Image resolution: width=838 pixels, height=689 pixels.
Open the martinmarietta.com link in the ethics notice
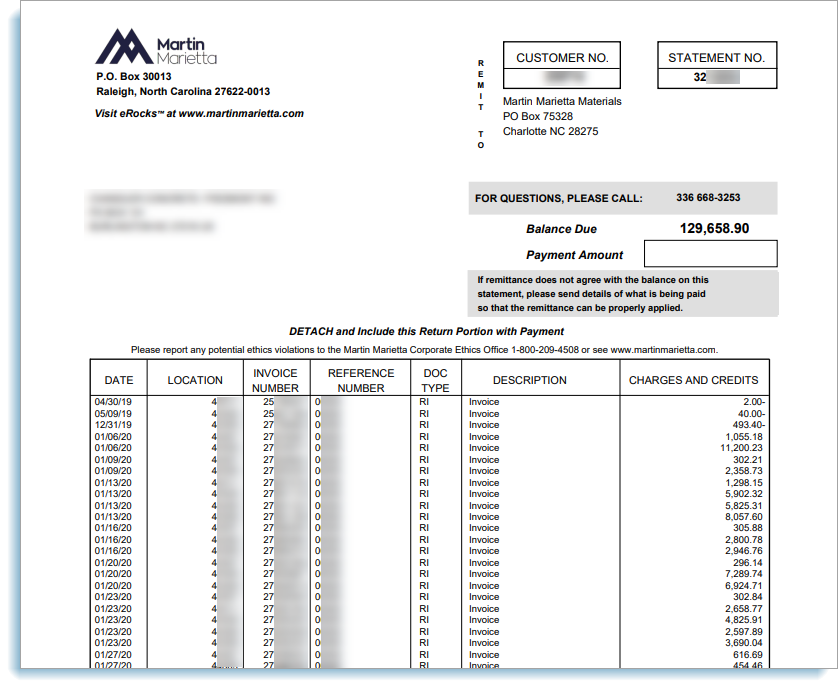(x=663, y=350)
